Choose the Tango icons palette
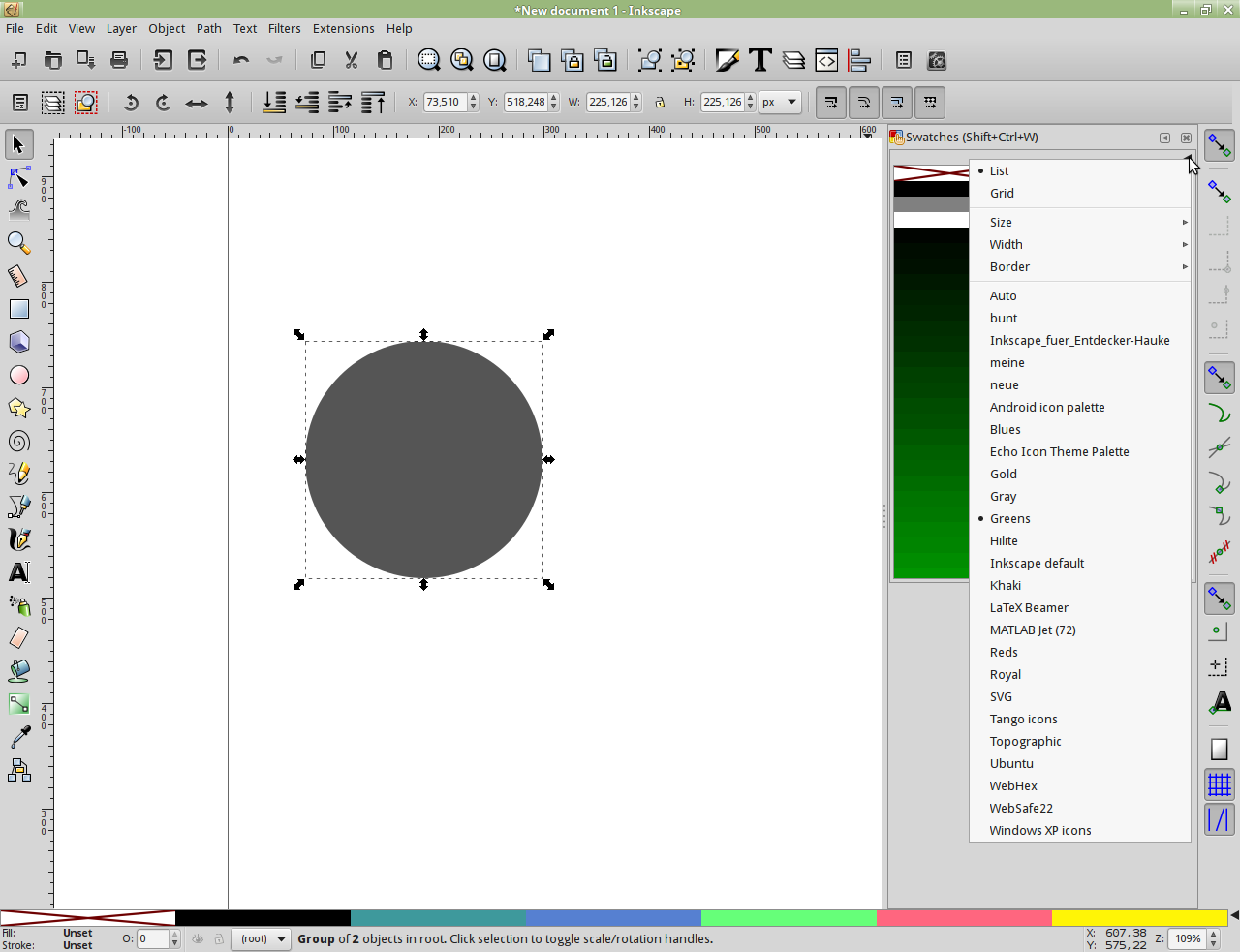 pyautogui.click(x=1023, y=720)
